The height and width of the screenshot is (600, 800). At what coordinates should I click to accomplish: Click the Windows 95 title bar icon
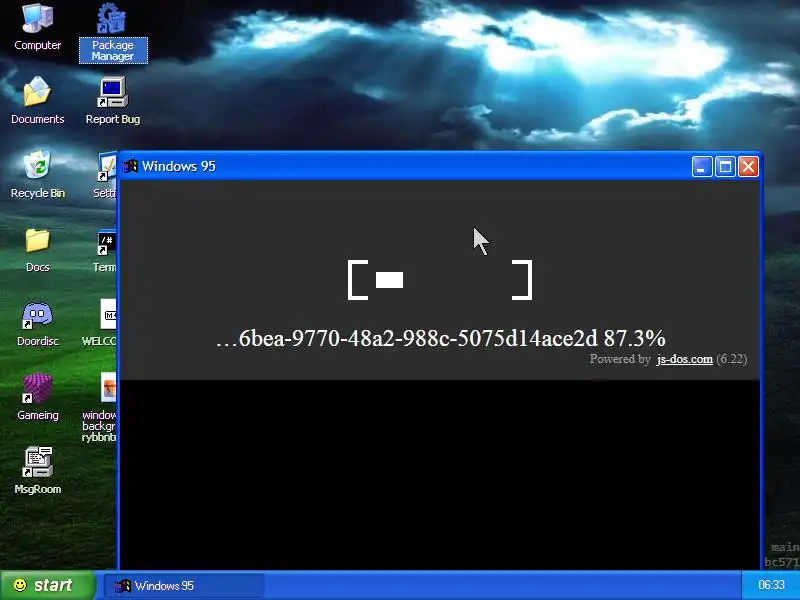(x=130, y=166)
